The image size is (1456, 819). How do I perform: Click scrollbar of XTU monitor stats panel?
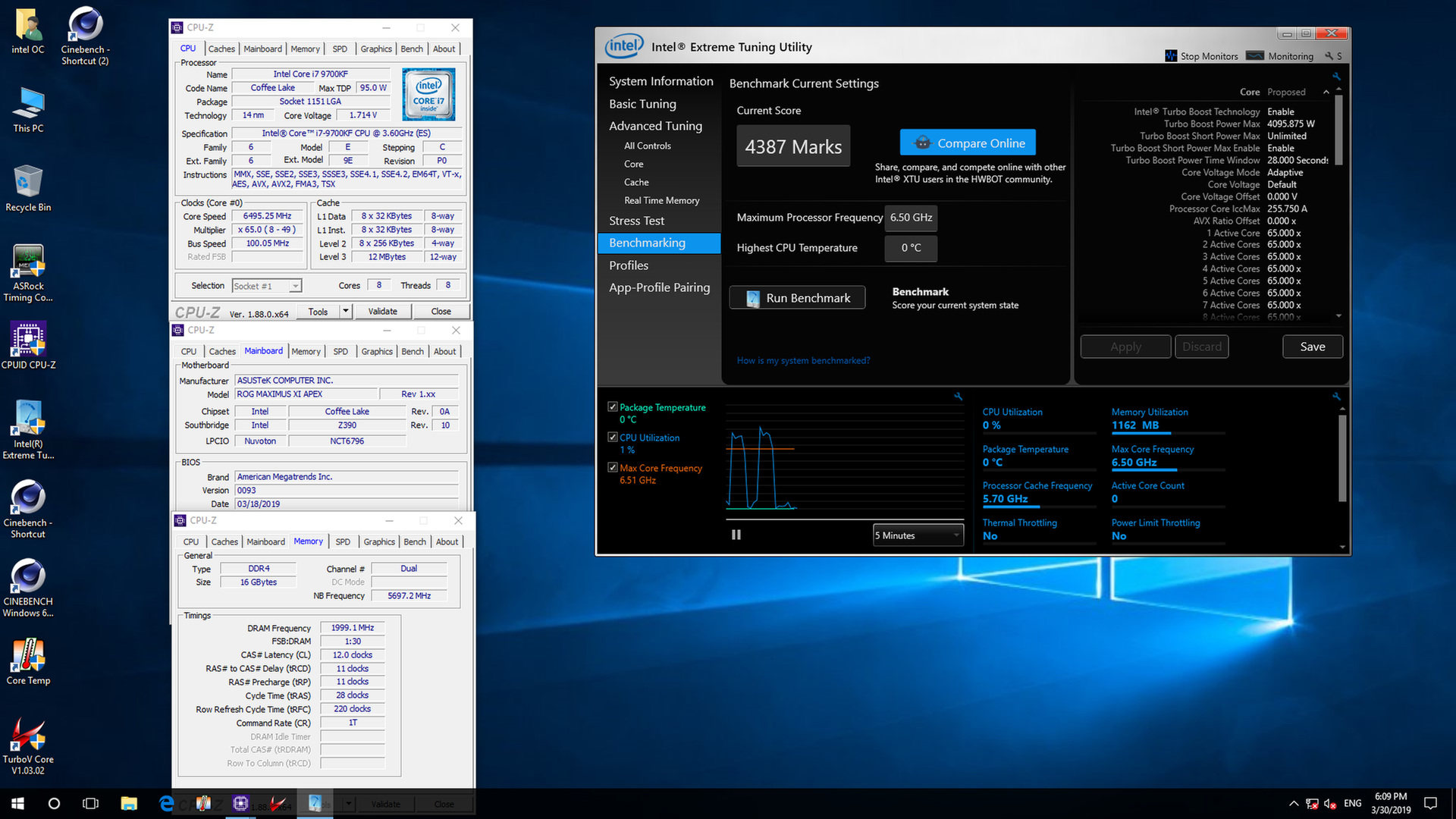click(1342, 457)
